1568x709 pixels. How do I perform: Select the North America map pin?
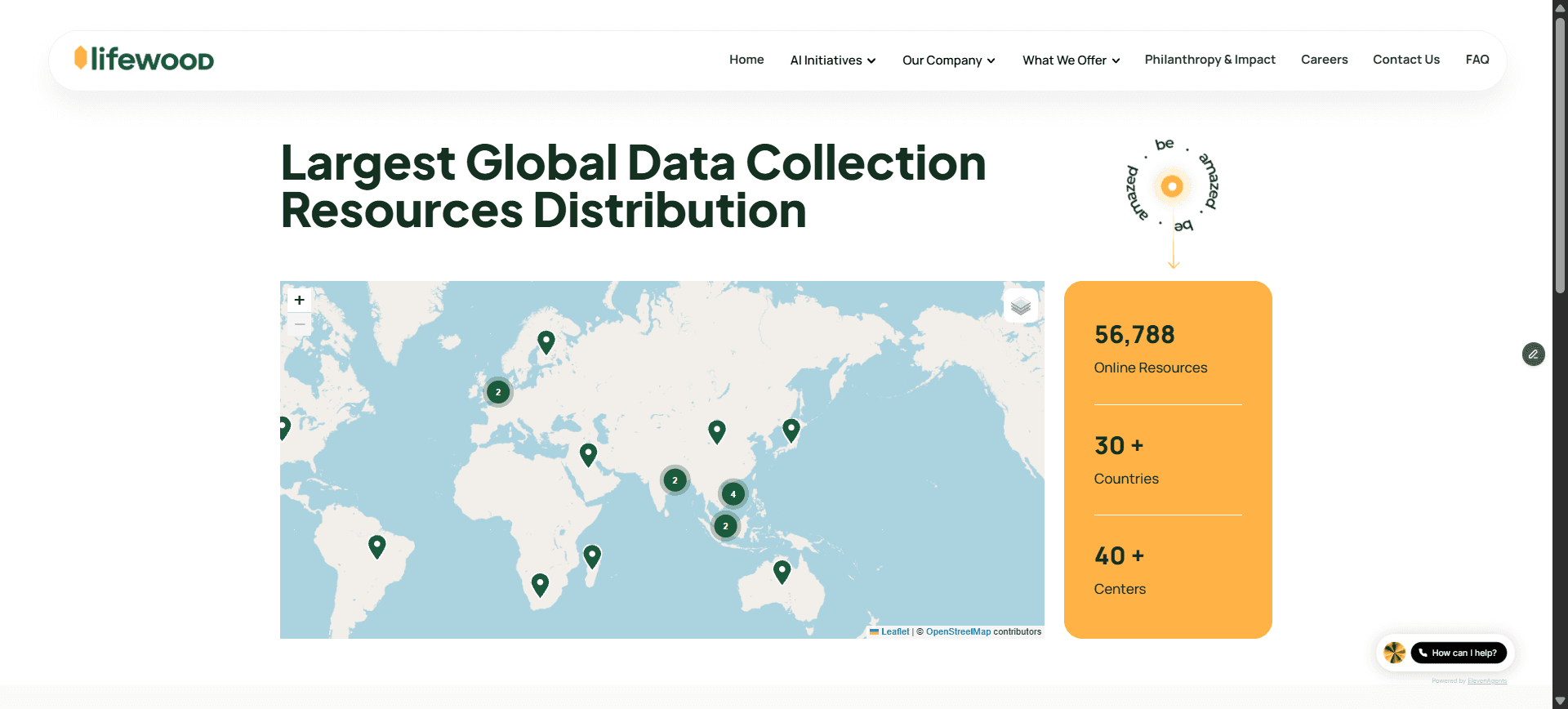coord(283,427)
